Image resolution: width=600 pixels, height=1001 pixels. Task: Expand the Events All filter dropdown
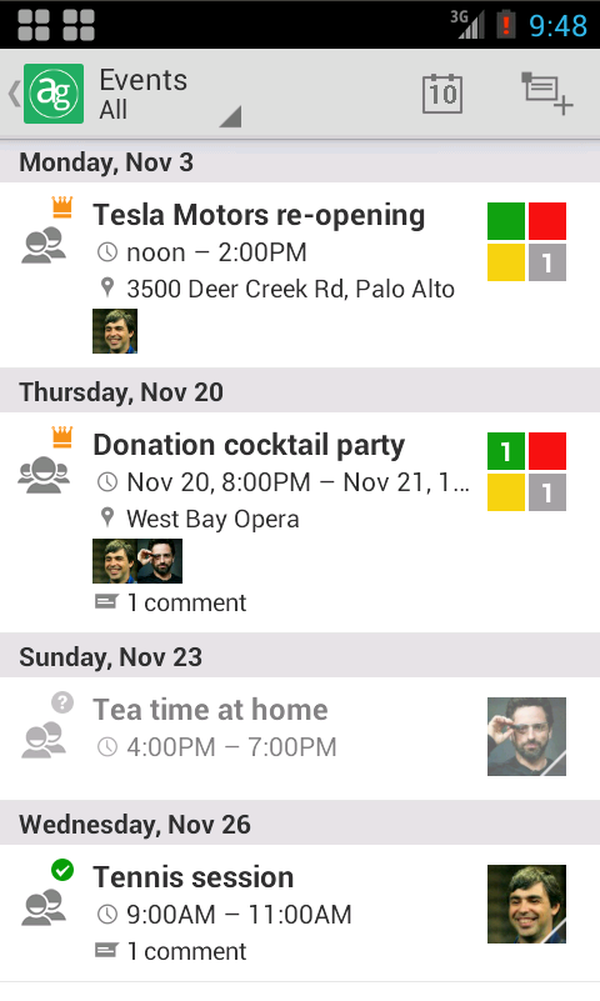[x=229, y=117]
